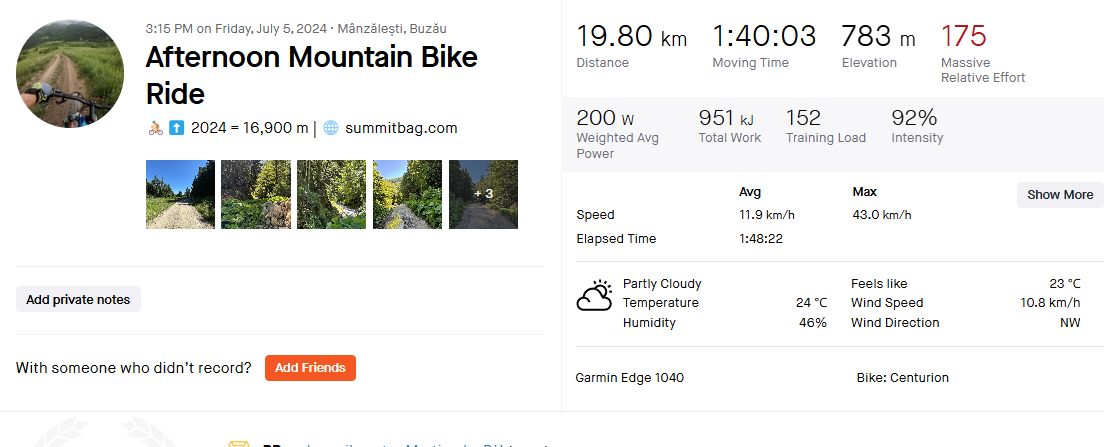
Task: Click the cyclist emoji icon in description
Action: point(156,128)
